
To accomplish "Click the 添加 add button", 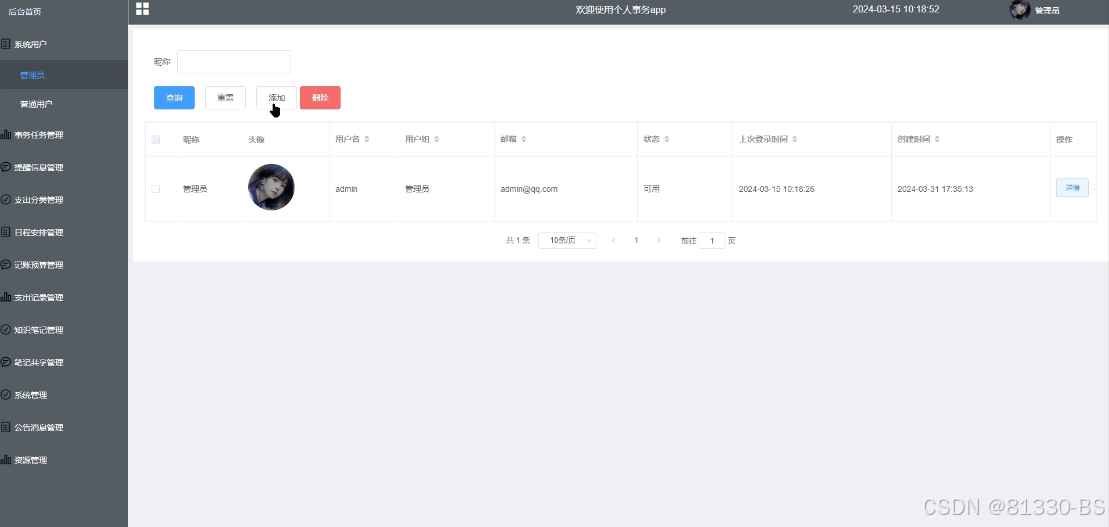I will tap(277, 98).
